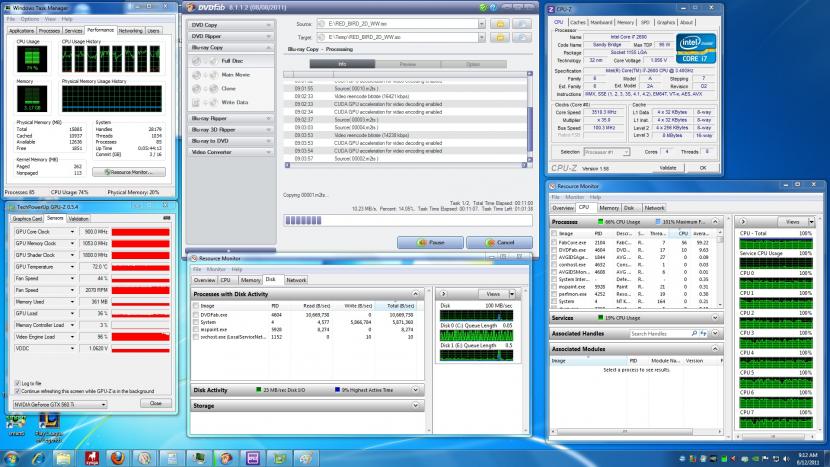Click the Resource Monitor button in Task Manager
The height and width of the screenshot is (467, 830).
pyautogui.click(x=129, y=172)
